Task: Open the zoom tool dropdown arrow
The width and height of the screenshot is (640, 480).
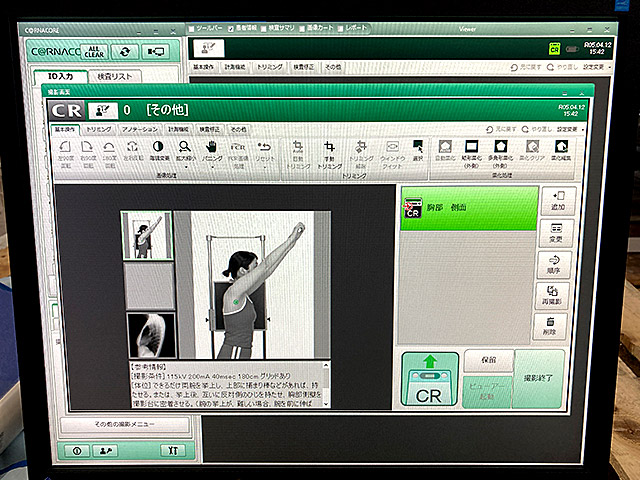Action: (186, 167)
